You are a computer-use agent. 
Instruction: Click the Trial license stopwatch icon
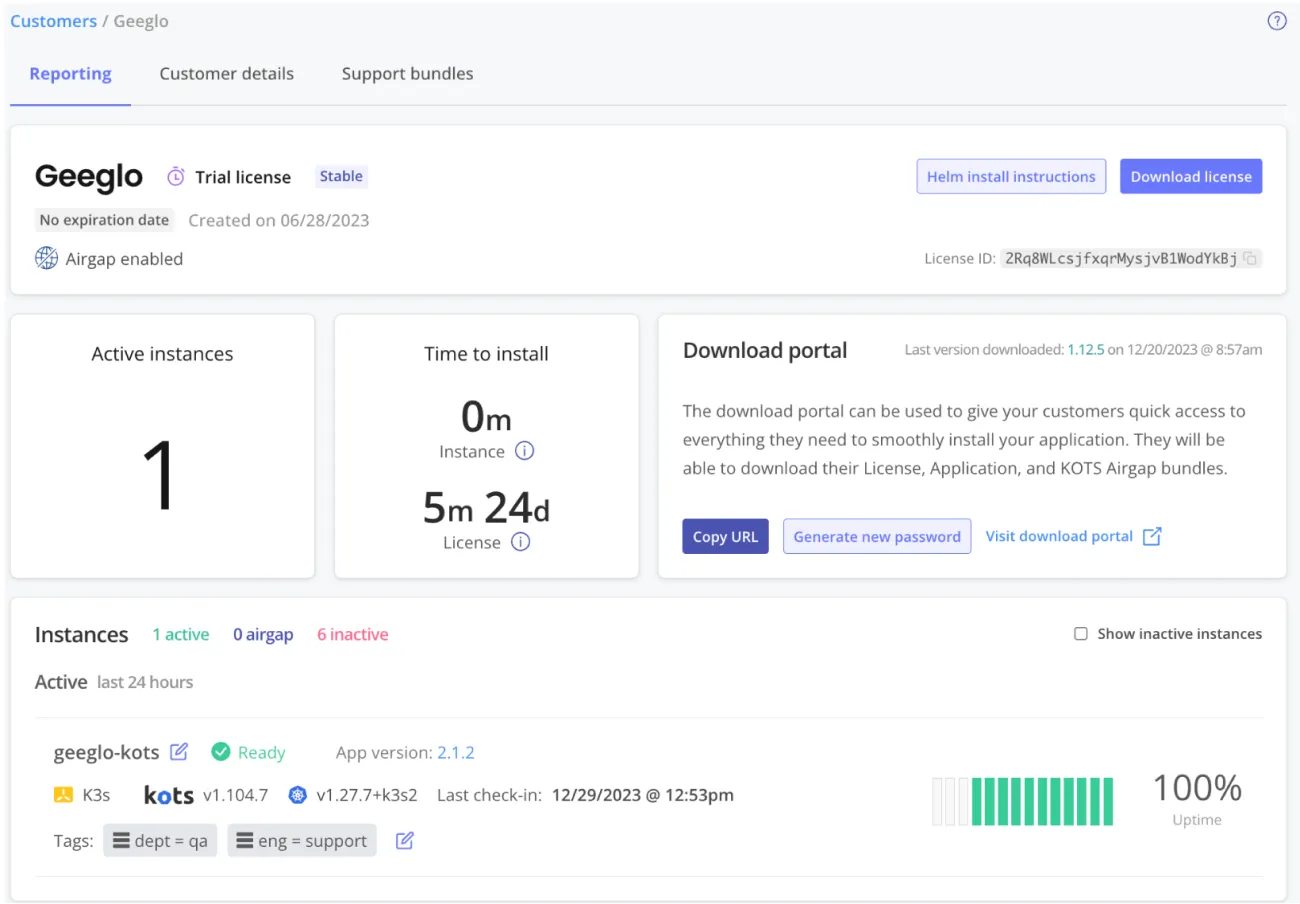coord(175,177)
